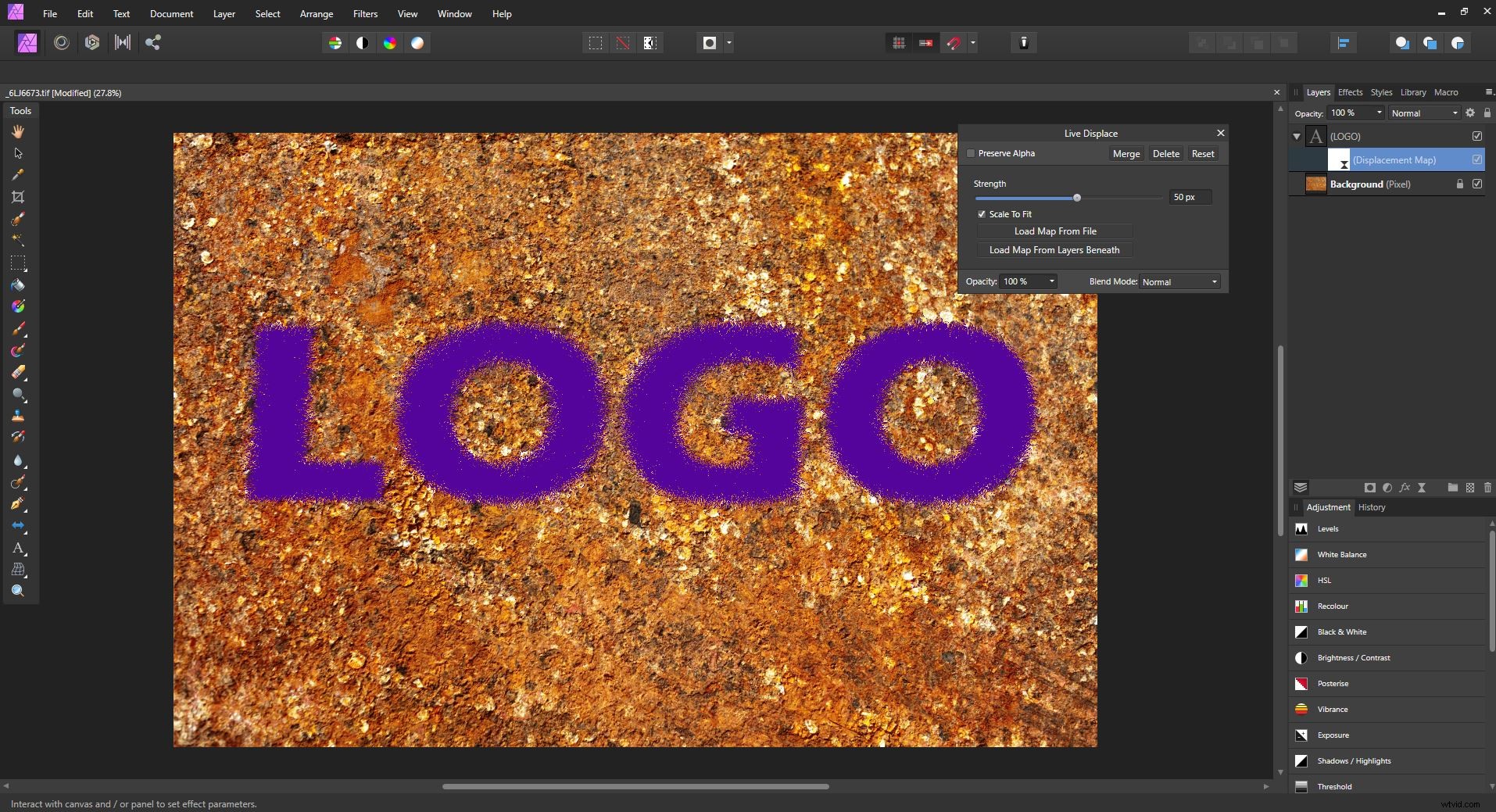Screen dimensions: 1496x812
Task: Open the layer blend mode Normal dropdown
Action: 1423,113
